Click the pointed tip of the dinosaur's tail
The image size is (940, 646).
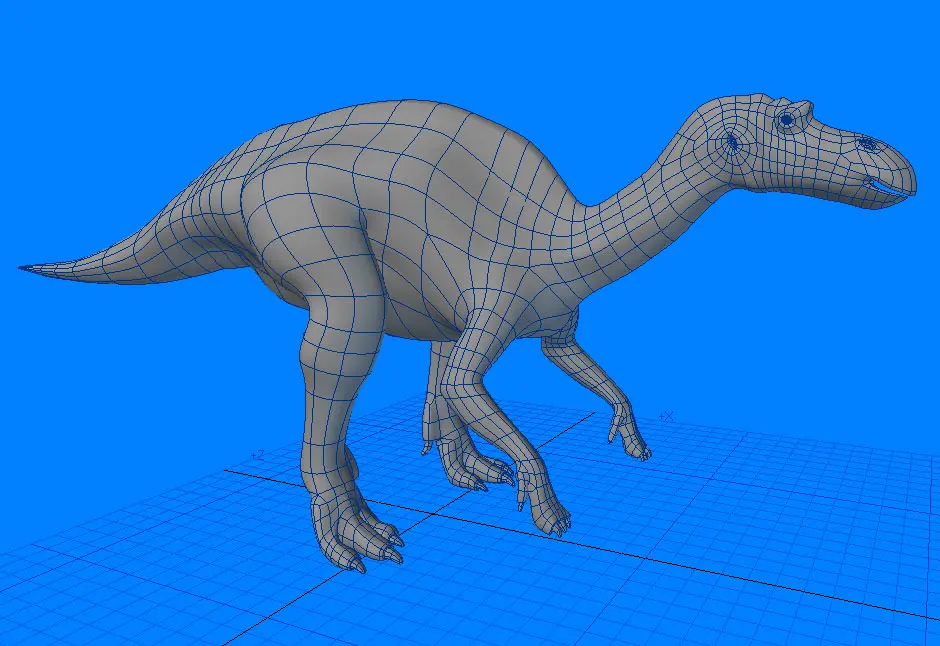[x=25, y=268]
